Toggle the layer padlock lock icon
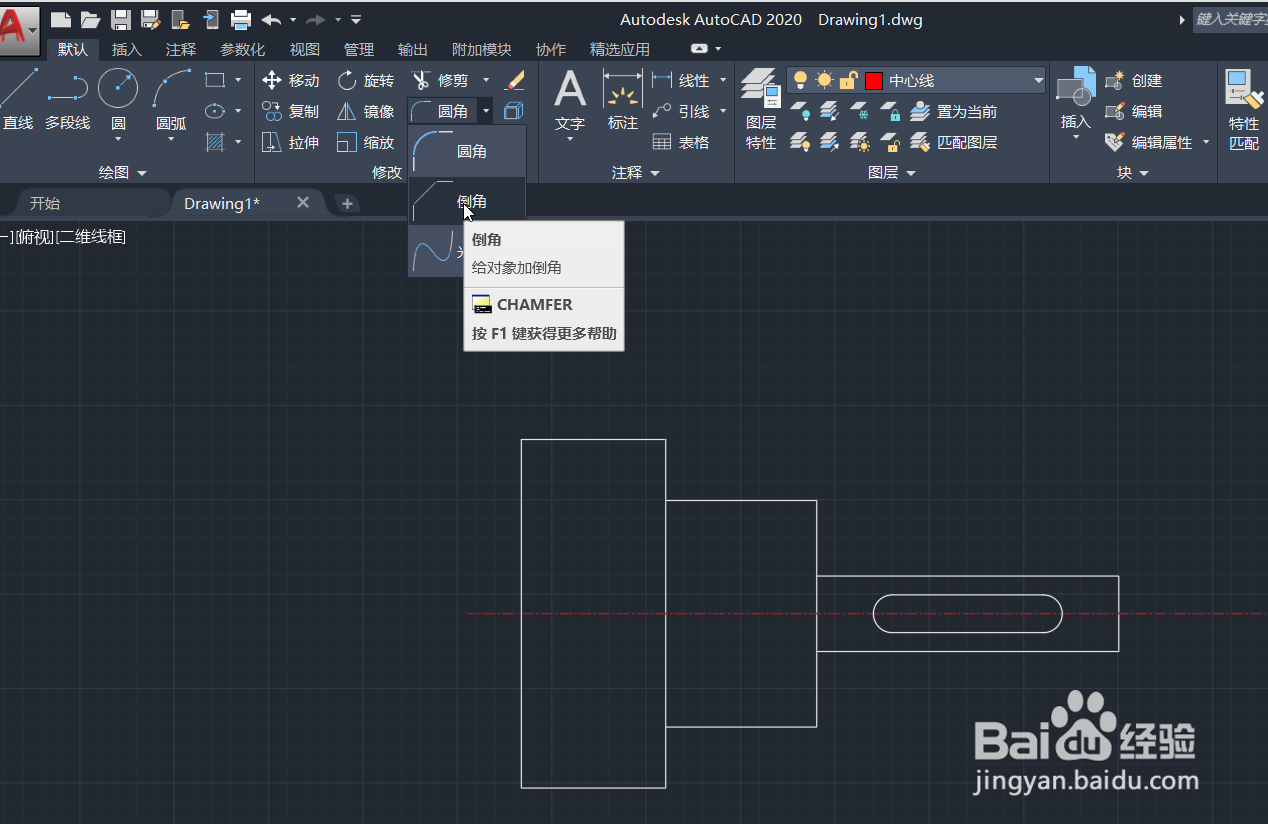Viewport: 1268px width, 824px height. pos(848,80)
